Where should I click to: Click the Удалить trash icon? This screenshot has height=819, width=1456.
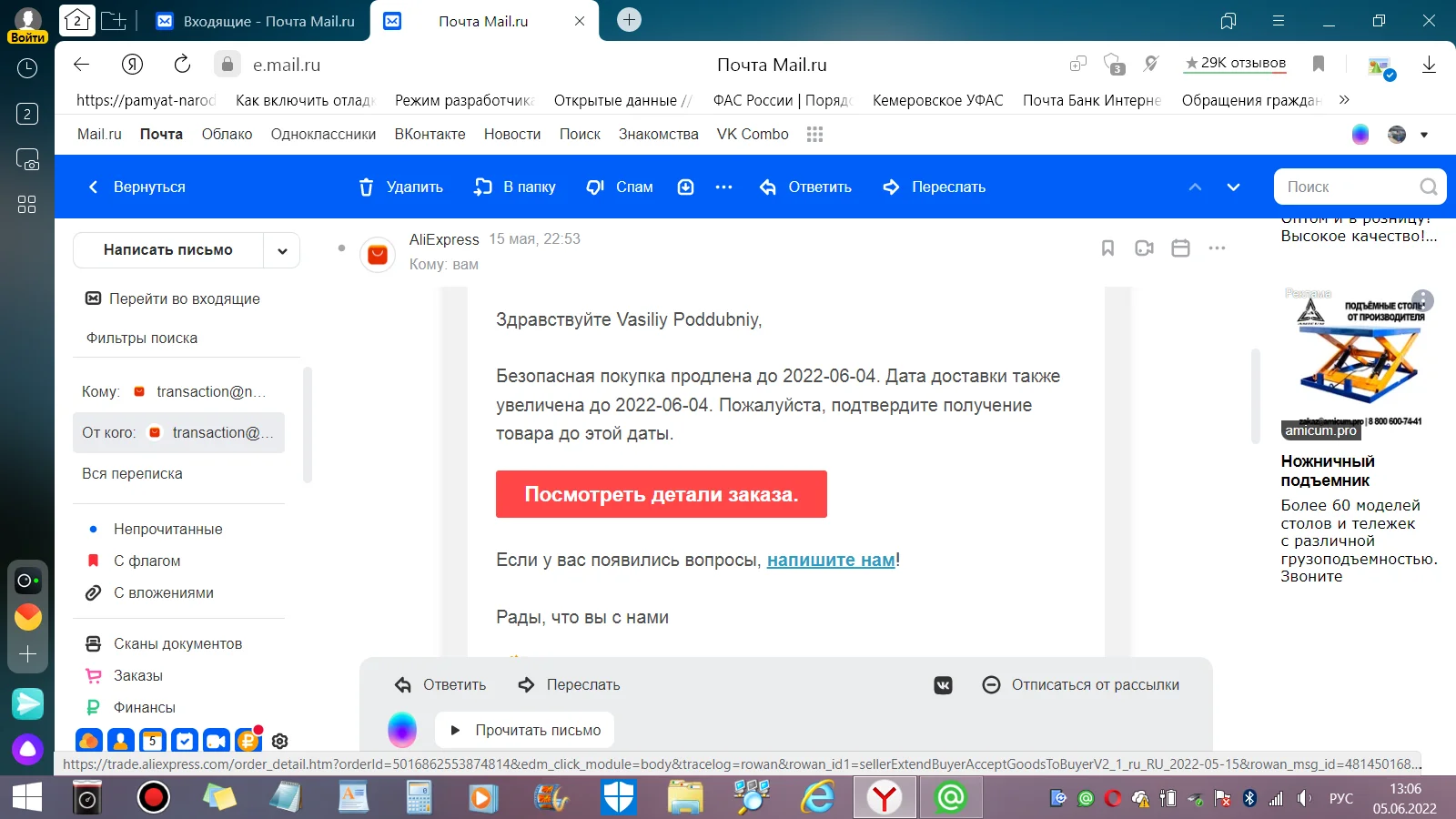(x=366, y=187)
